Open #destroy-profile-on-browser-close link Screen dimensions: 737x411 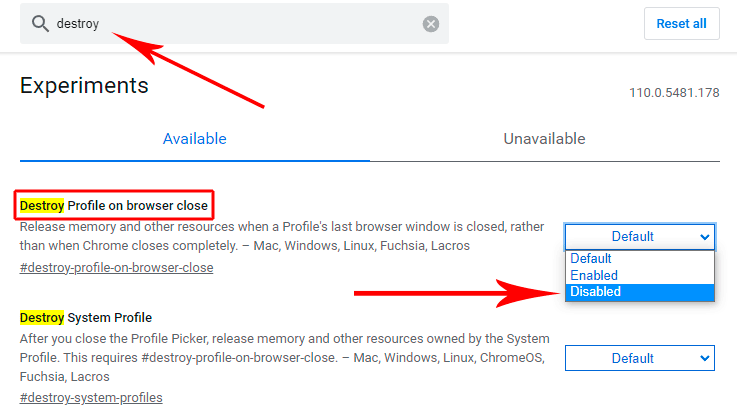pyautogui.click(x=116, y=268)
